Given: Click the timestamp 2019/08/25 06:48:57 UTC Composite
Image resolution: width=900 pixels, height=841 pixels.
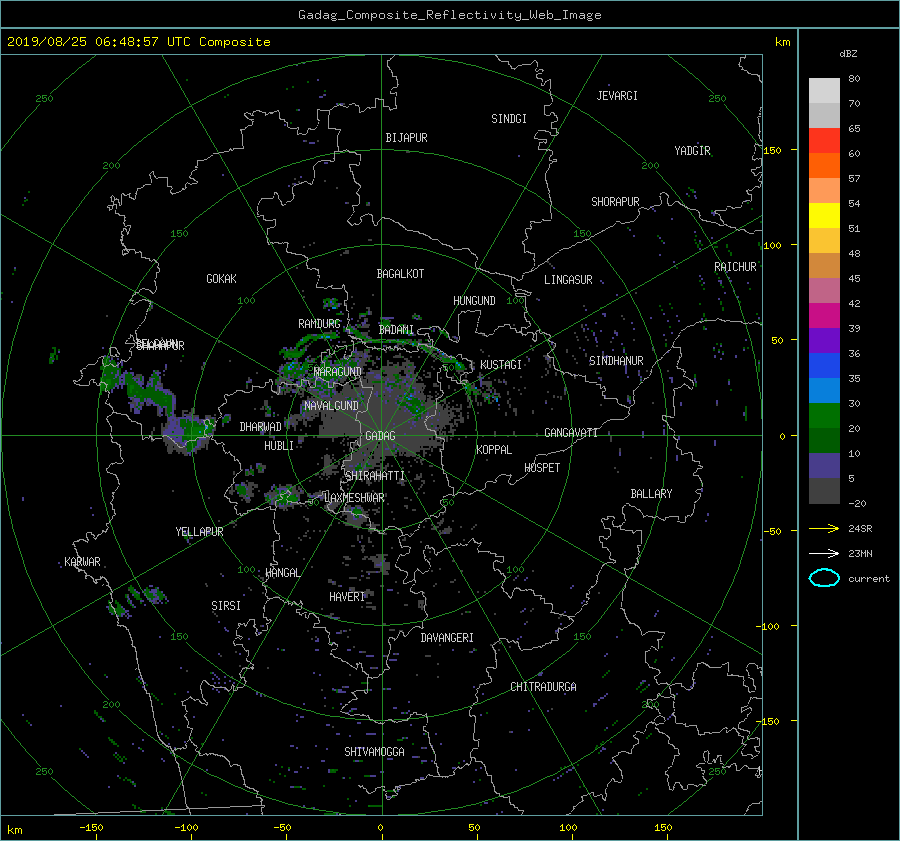Looking at the screenshot, I should tap(138, 42).
